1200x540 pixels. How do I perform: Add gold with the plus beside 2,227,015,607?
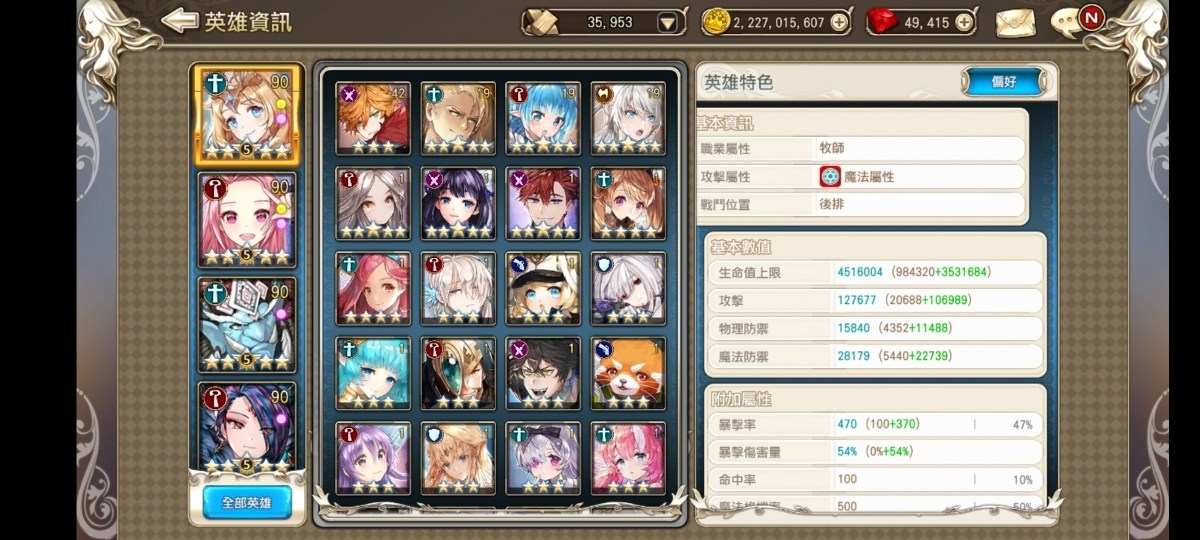point(838,22)
